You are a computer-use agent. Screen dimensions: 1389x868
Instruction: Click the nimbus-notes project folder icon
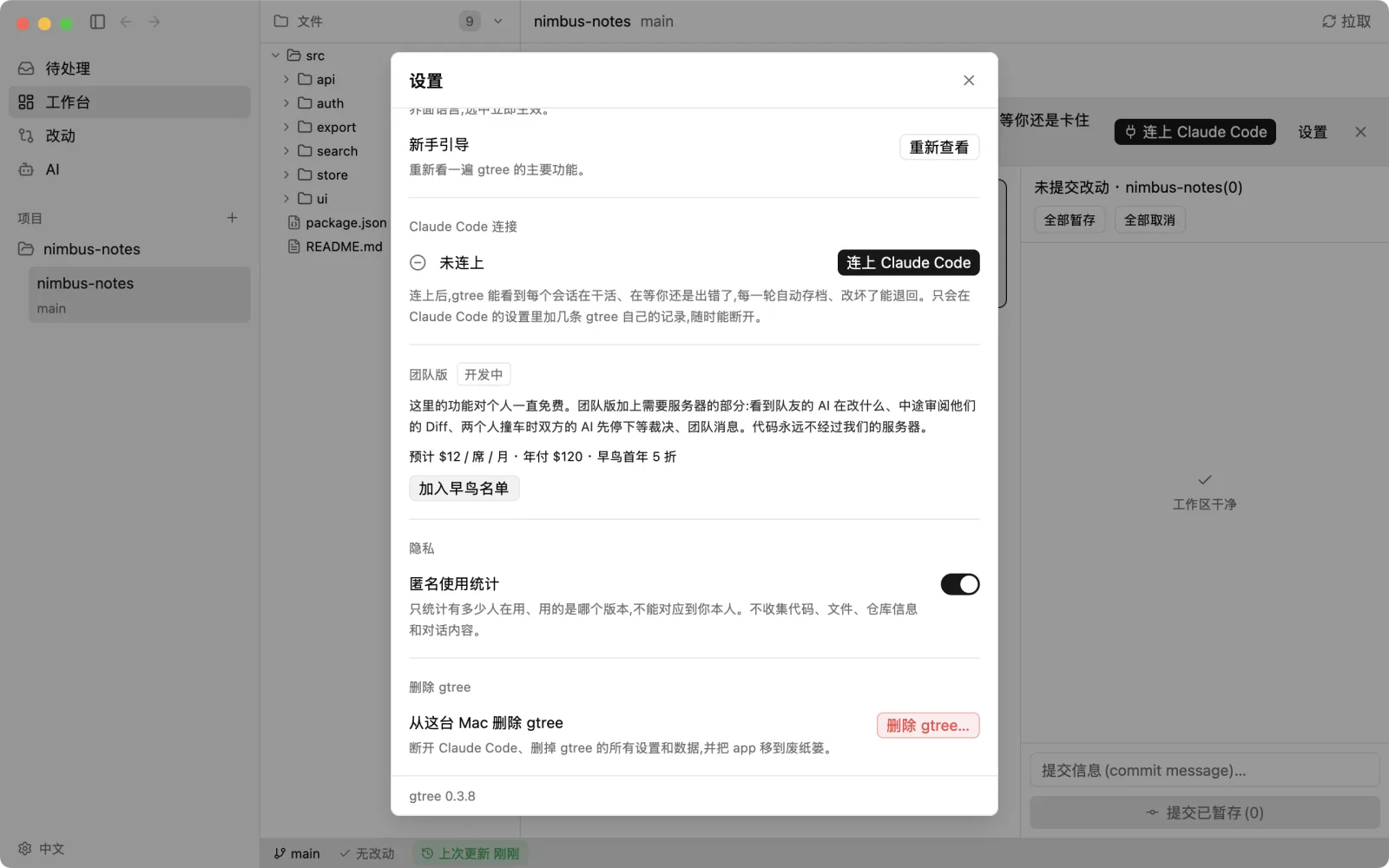26,249
